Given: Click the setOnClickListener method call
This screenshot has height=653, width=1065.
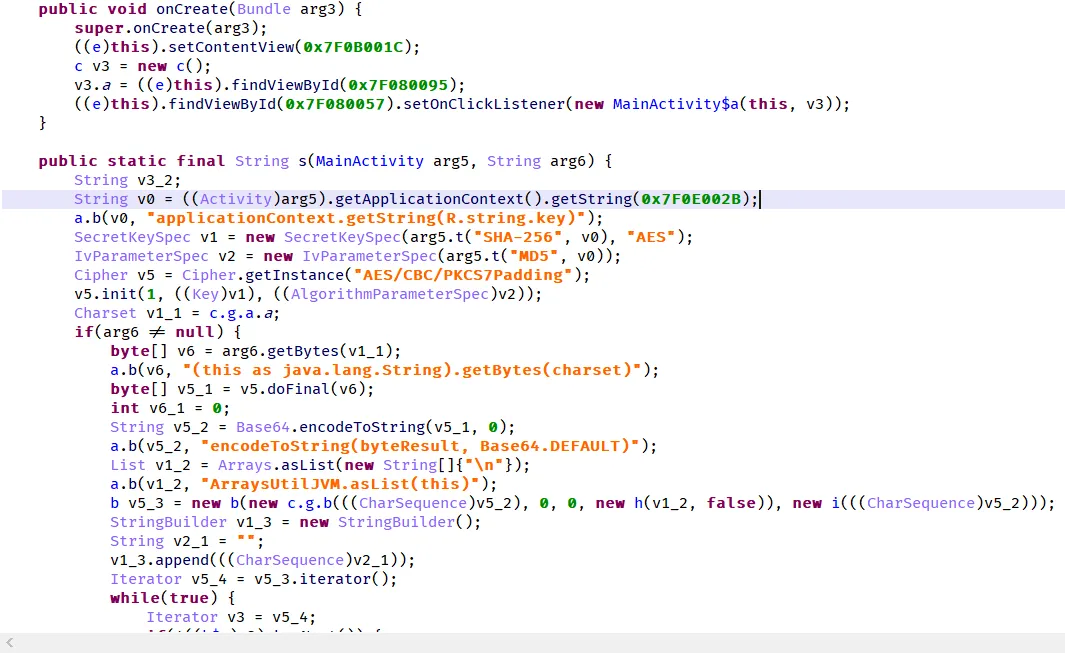Looking at the screenshot, I should click(484, 104).
